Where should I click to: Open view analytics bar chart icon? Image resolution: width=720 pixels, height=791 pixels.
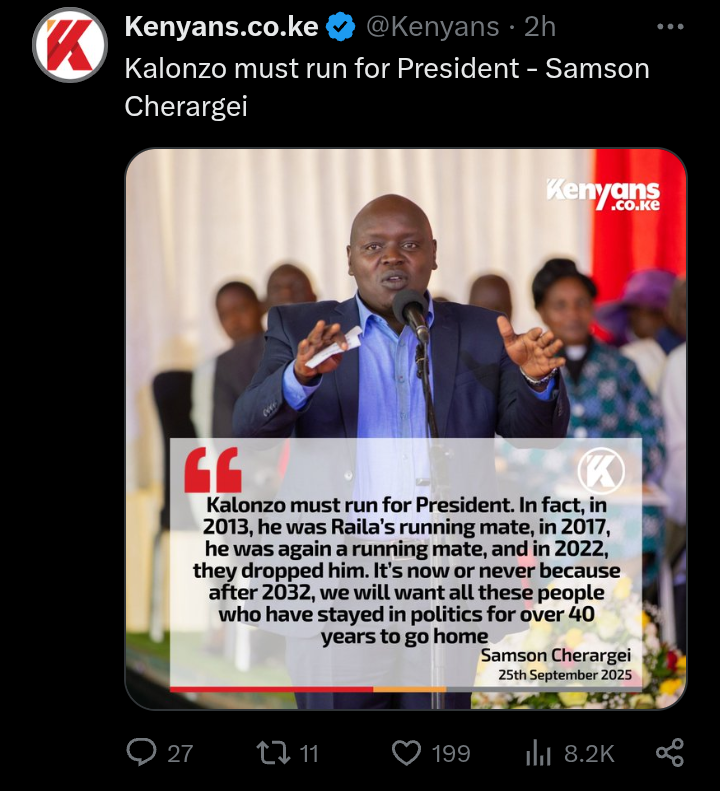point(538,754)
